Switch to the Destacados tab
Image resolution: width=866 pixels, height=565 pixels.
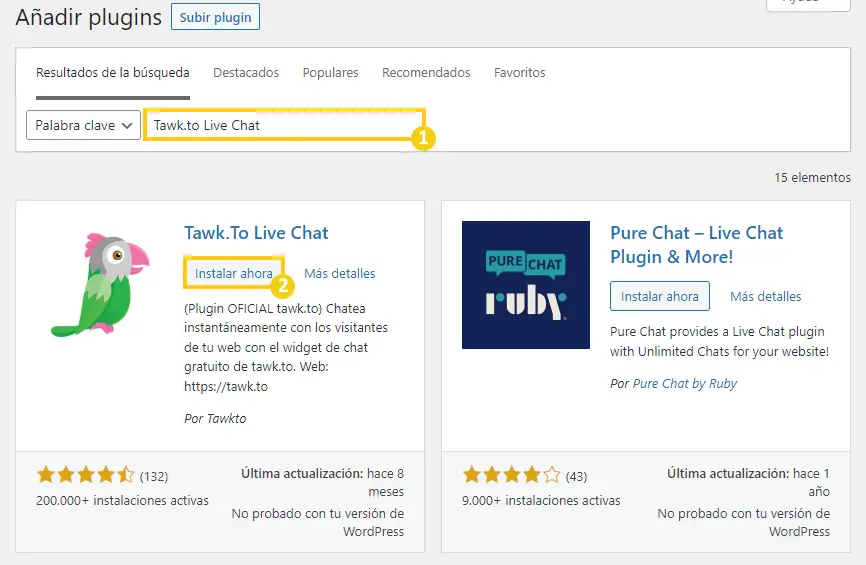tap(246, 72)
